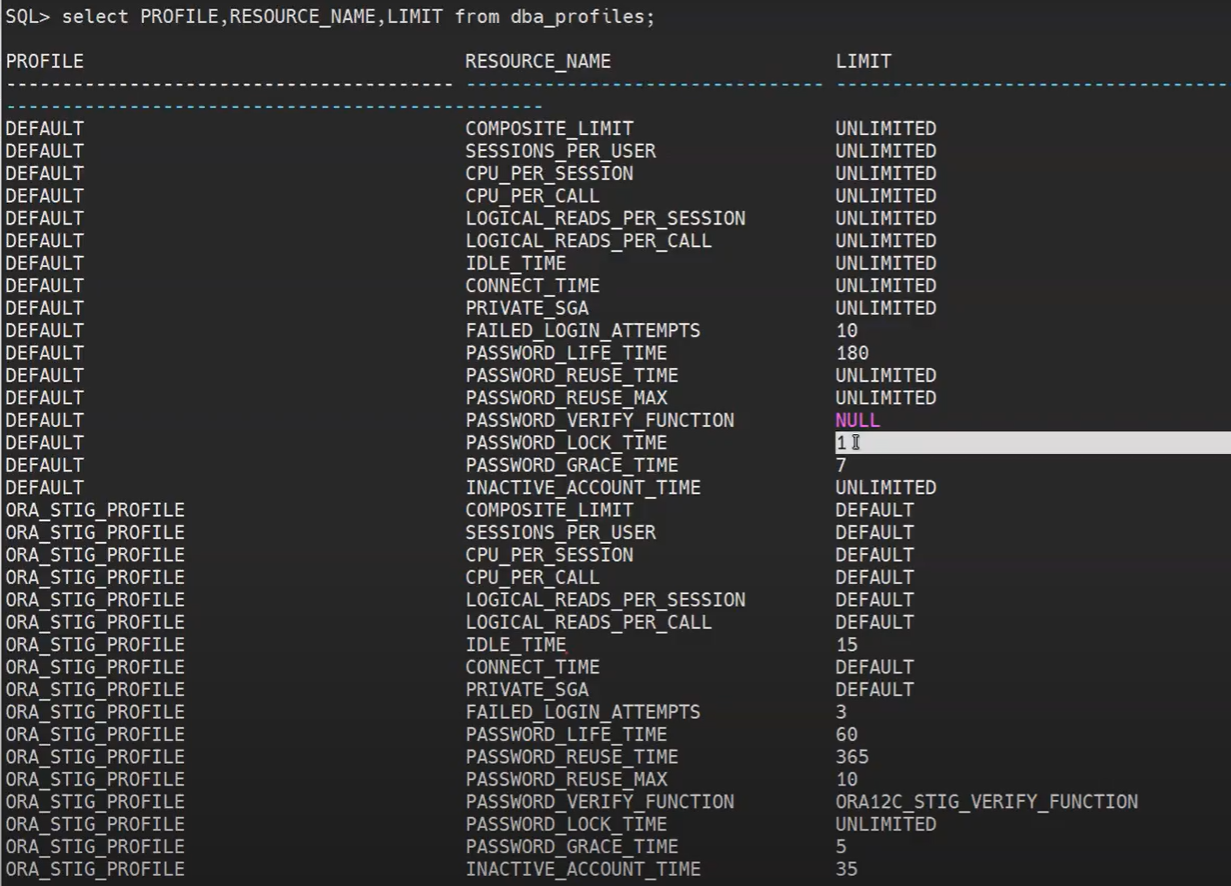Click DEFAULT profile's FAILED_LOGIN_ATTEMPTS resource name

pyautogui.click(x=582, y=330)
